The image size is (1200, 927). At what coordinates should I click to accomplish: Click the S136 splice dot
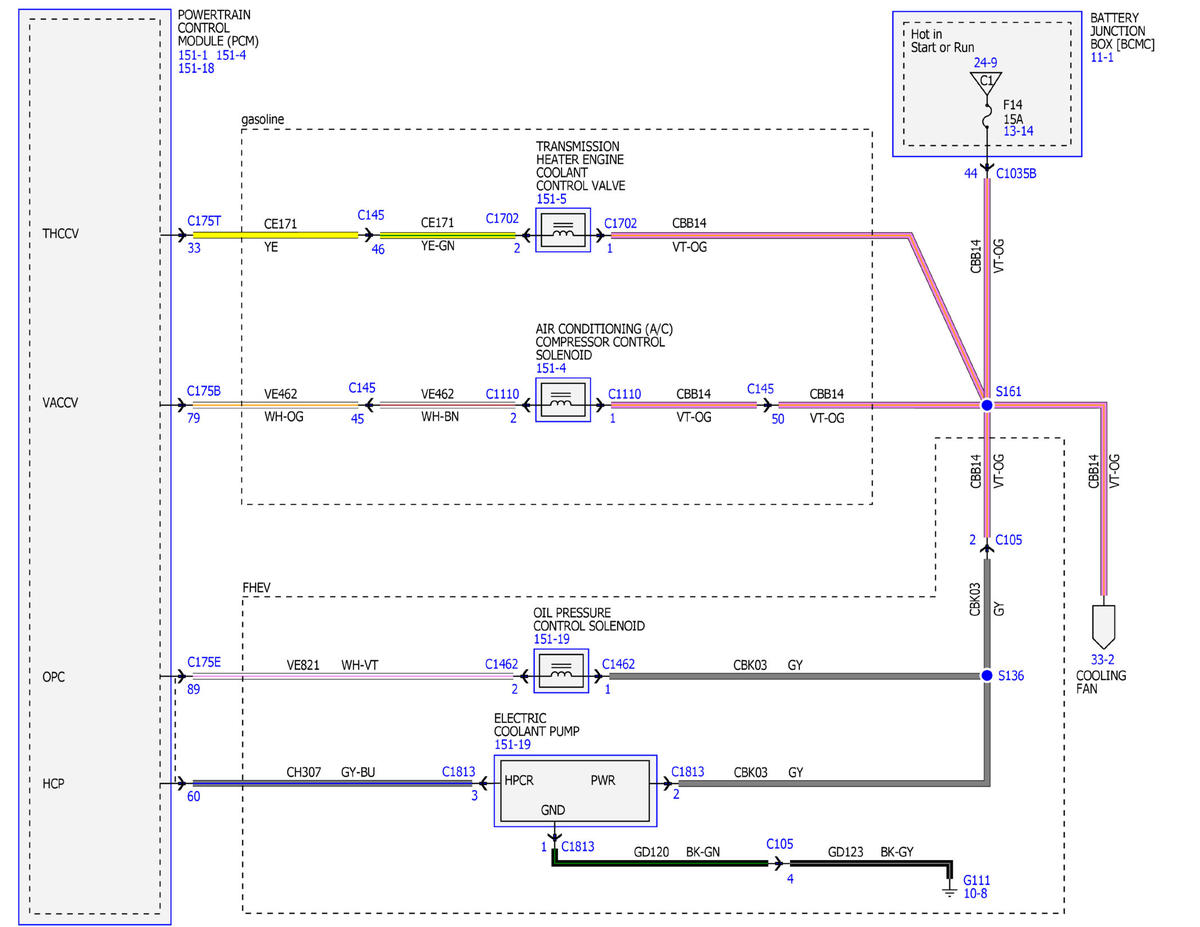tap(986, 675)
